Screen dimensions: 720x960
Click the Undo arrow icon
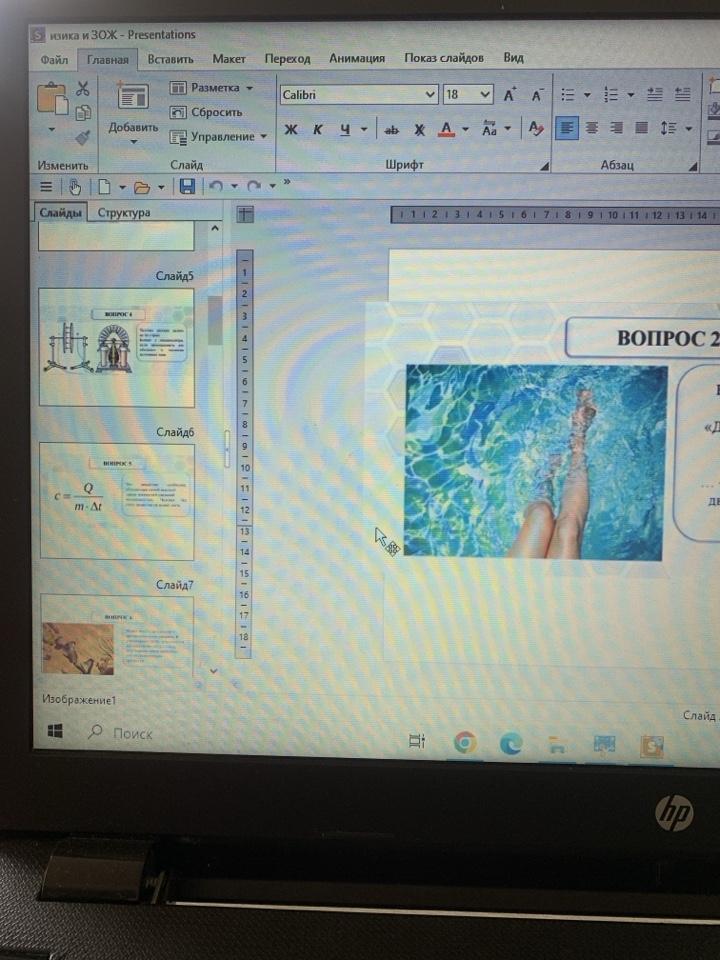pos(216,186)
